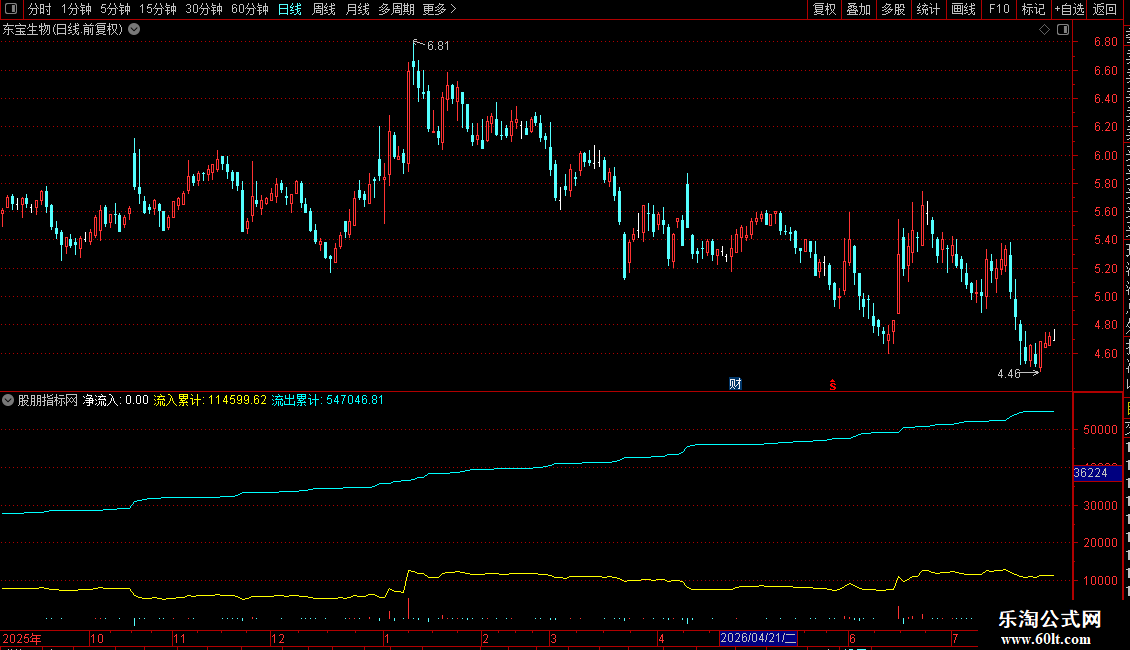Switch to 日线 daily chart

[290, 9]
